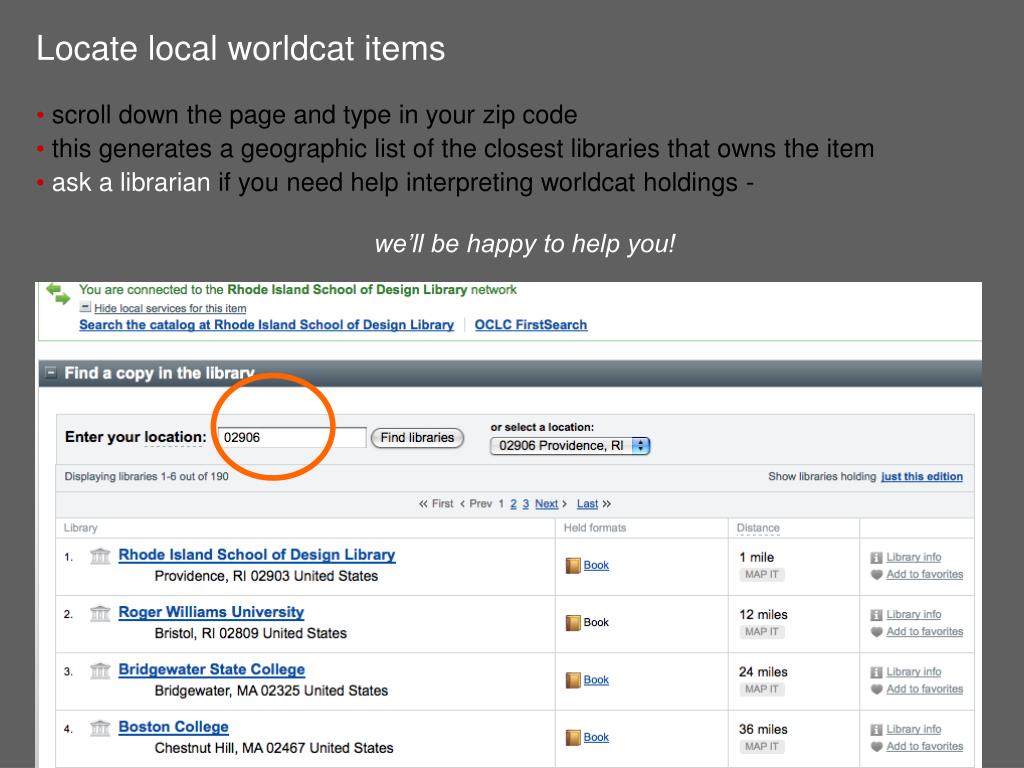
Task: Click heart favorites icon in RISD row
Action: [x=876, y=575]
